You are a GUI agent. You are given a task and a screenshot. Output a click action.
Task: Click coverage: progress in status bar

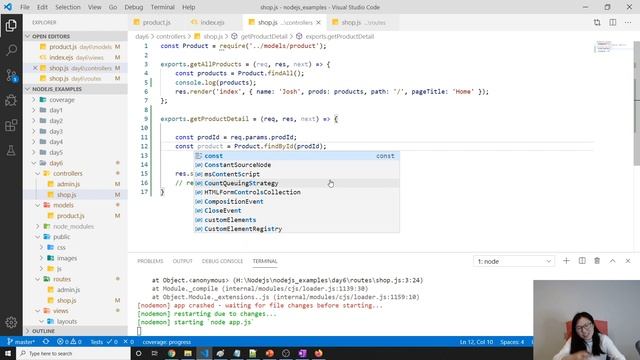pos(167,342)
